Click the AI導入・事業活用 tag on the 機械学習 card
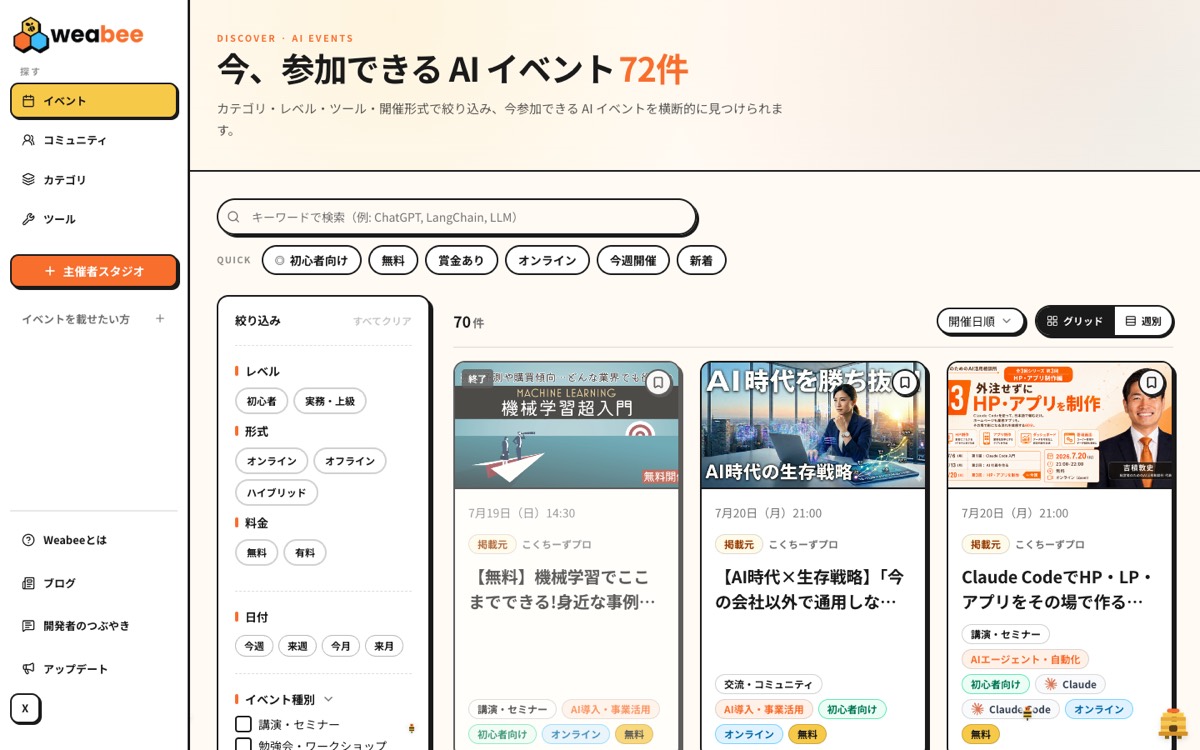This screenshot has height=750, width=1200. tap(610, 709)
